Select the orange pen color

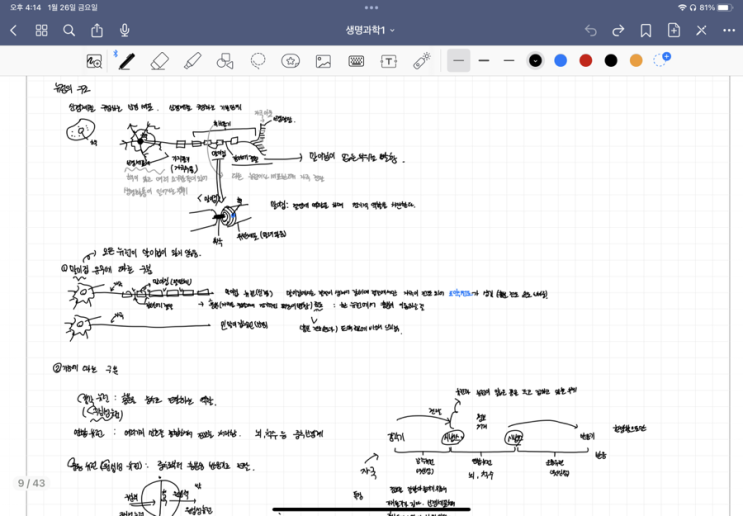pos(636,61)
